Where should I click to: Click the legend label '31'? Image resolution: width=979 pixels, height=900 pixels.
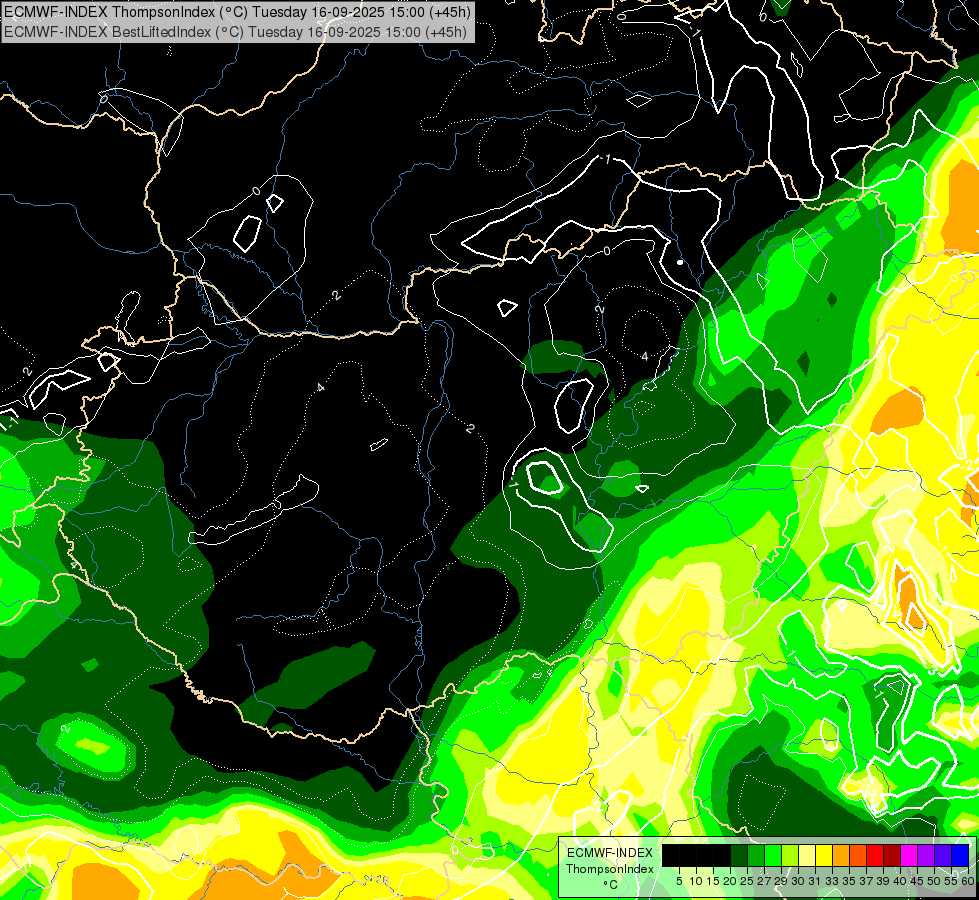click(815, 881)
